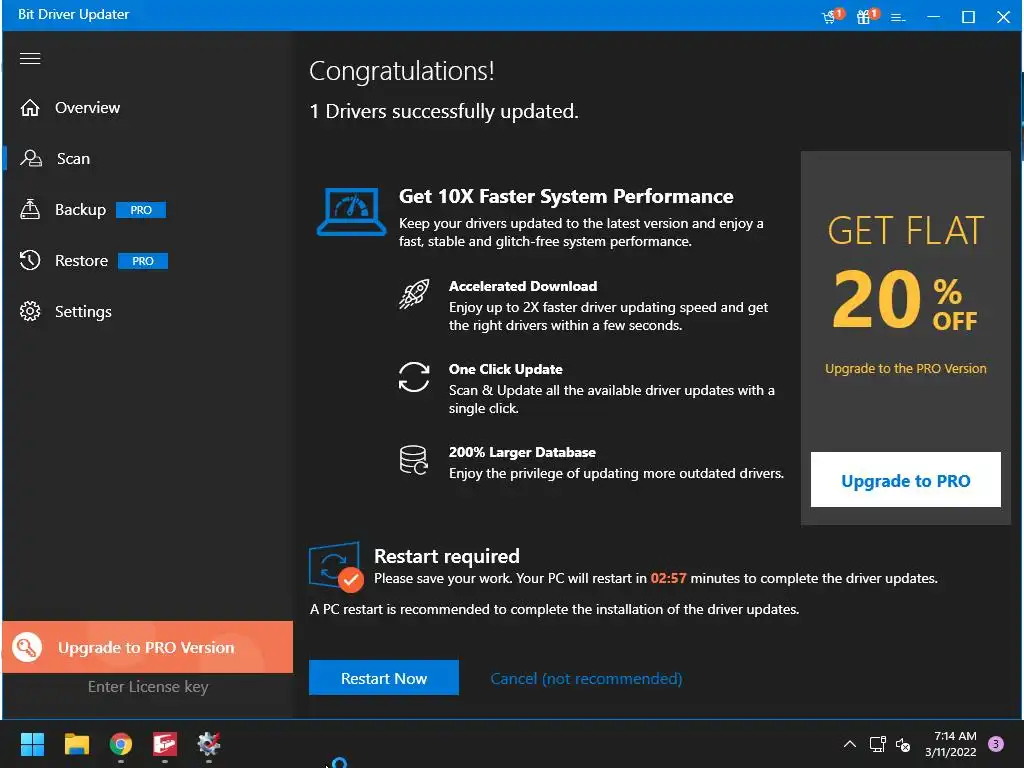Switch to the Scan section
Image resolution: width=1024 pixels, height=768 pixels.
click(x=73, y=159)
